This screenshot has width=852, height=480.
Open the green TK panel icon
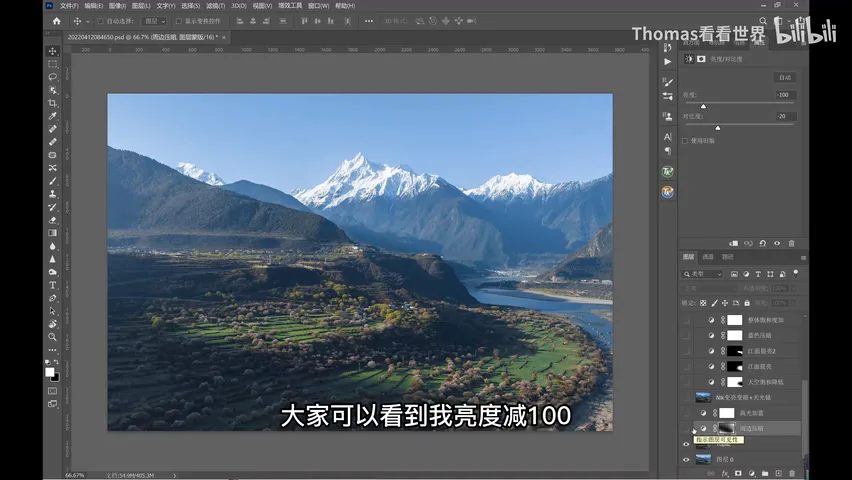(x=668, y=172)
